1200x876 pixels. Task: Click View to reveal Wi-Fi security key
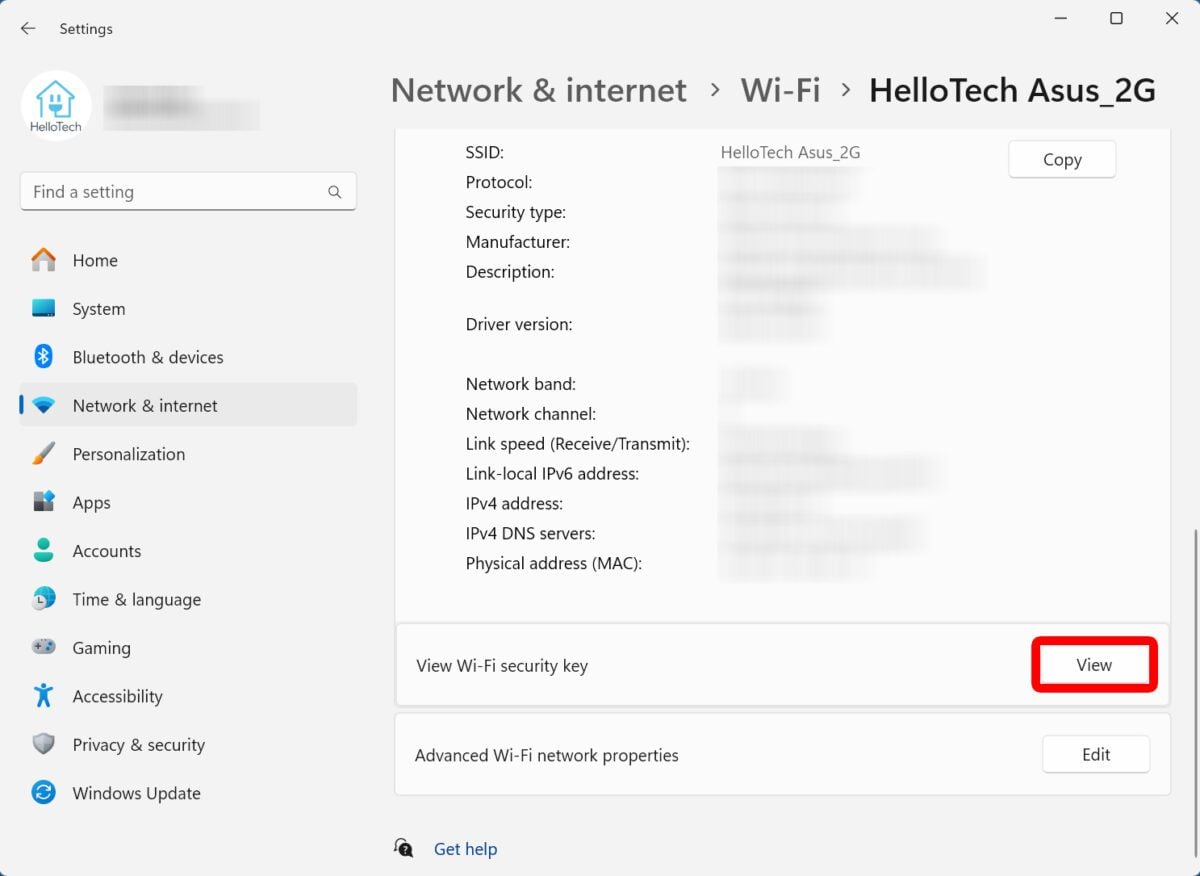click(1093, 664)
